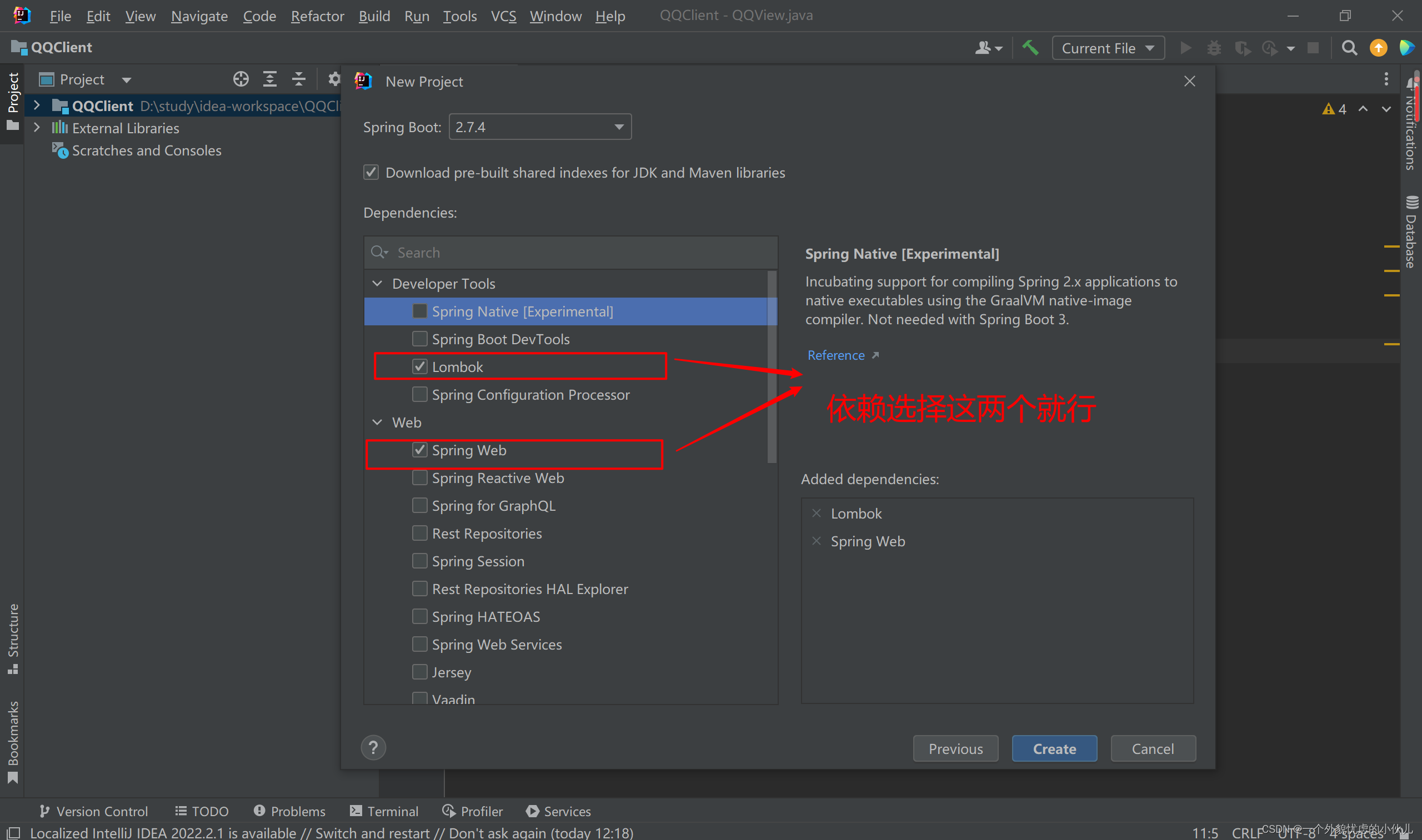Check Spring for GraphQL checkbox
Image resolution: width=1422 pixels, height=840 pixels.
(419, 505)
